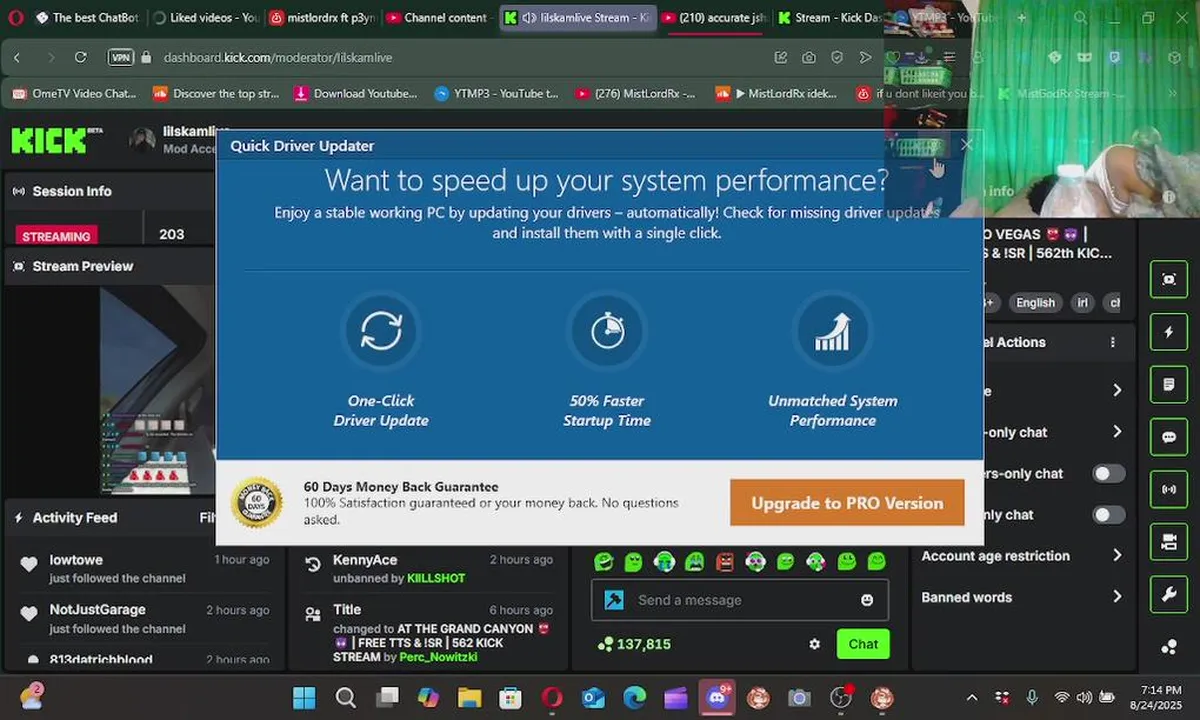Toggle the followers-only chat switch
Viewport: 1200px width, 720px height.
click(1108, 473)
